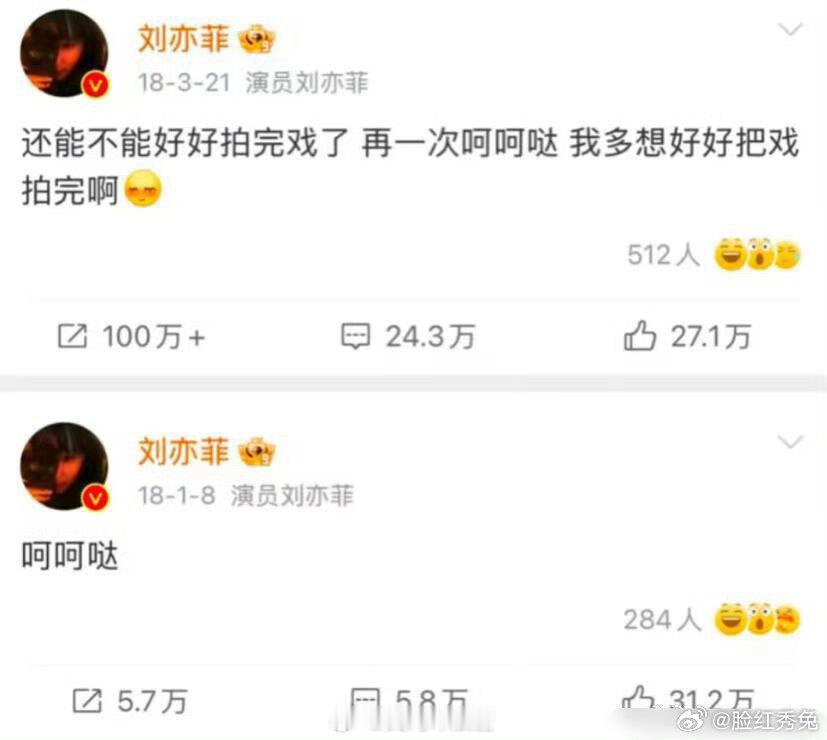Click the crown membership badge on first post

[257, 40]
